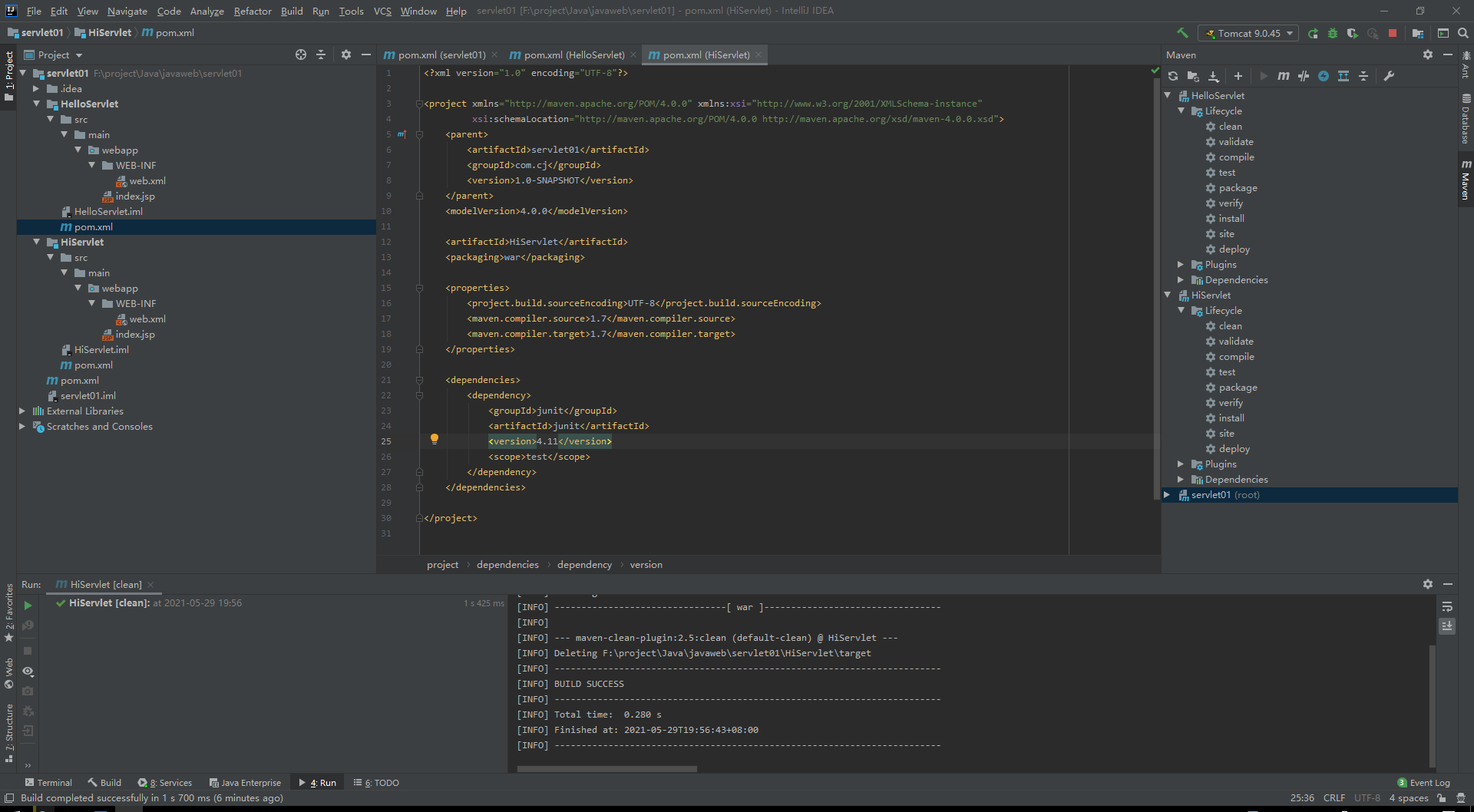Expand External Libraries in the Project tree

[x=22, y=411]
